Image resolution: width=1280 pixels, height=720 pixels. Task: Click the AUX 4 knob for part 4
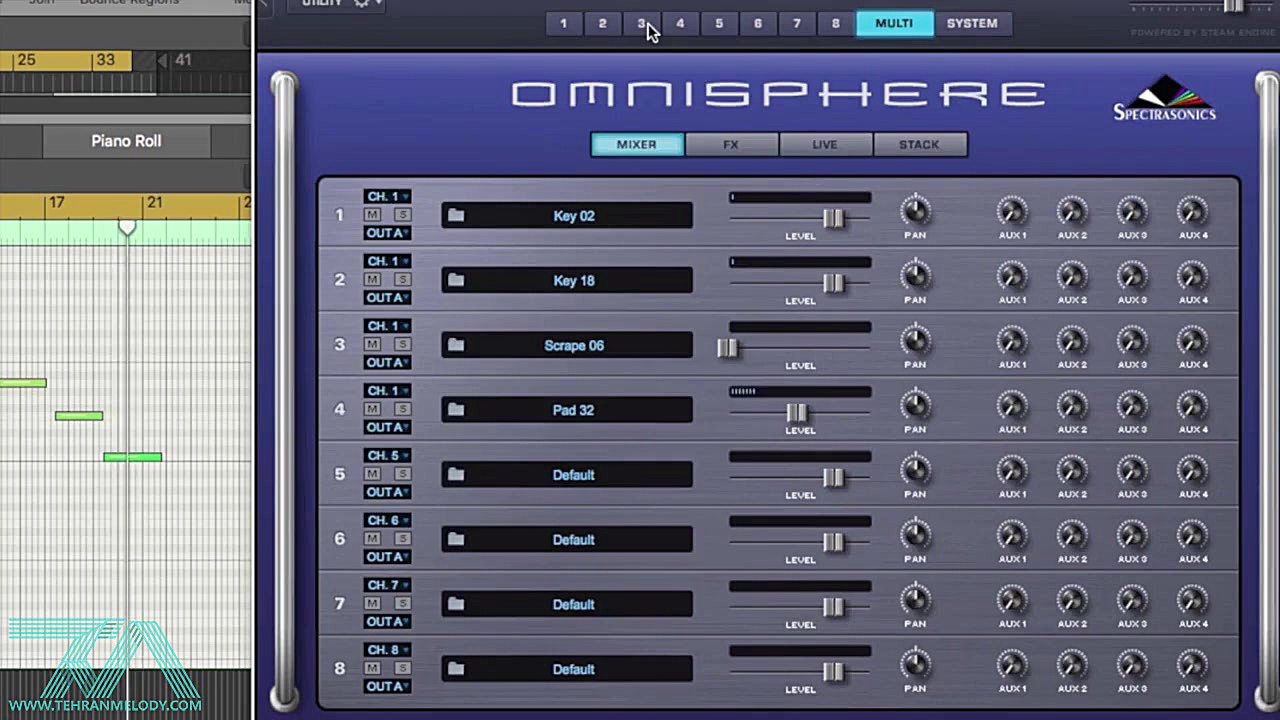[x=1192, y=406]
